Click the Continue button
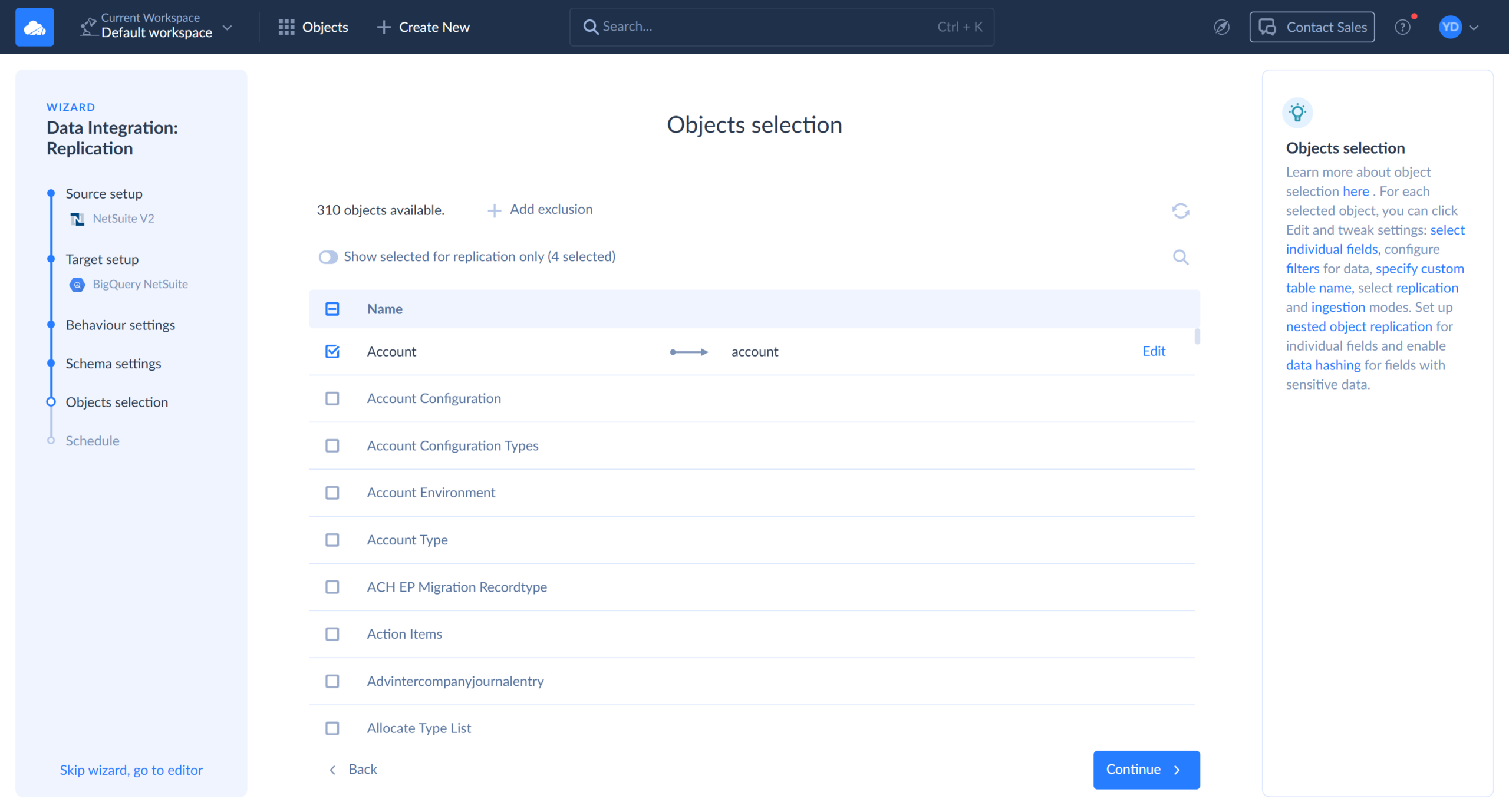 pyautogui.click(x=1146, y=770)
